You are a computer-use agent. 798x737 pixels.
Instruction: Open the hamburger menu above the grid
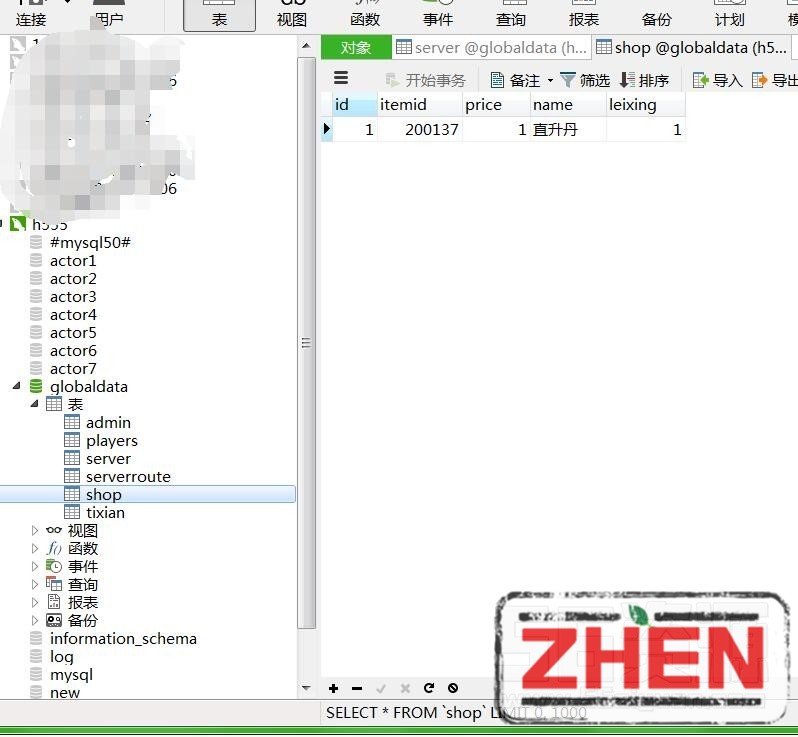(341, 78)
